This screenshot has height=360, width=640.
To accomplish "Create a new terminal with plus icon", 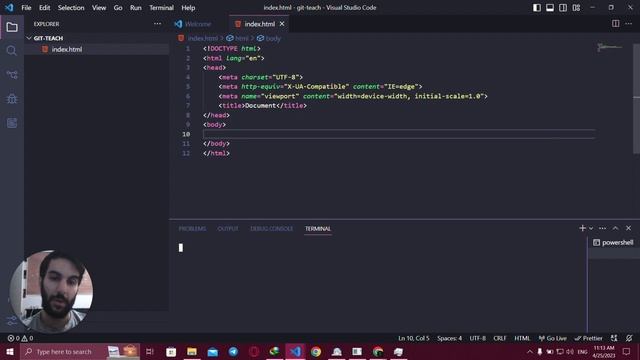I will tap(582, 228).
